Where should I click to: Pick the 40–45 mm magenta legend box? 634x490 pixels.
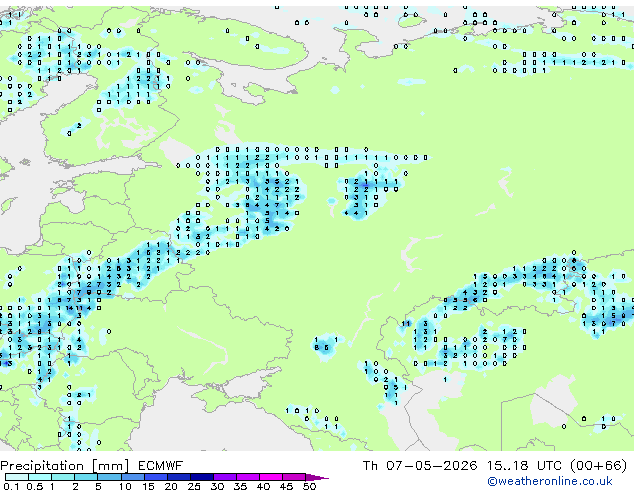pyautogui.click(x=271, y=477)
